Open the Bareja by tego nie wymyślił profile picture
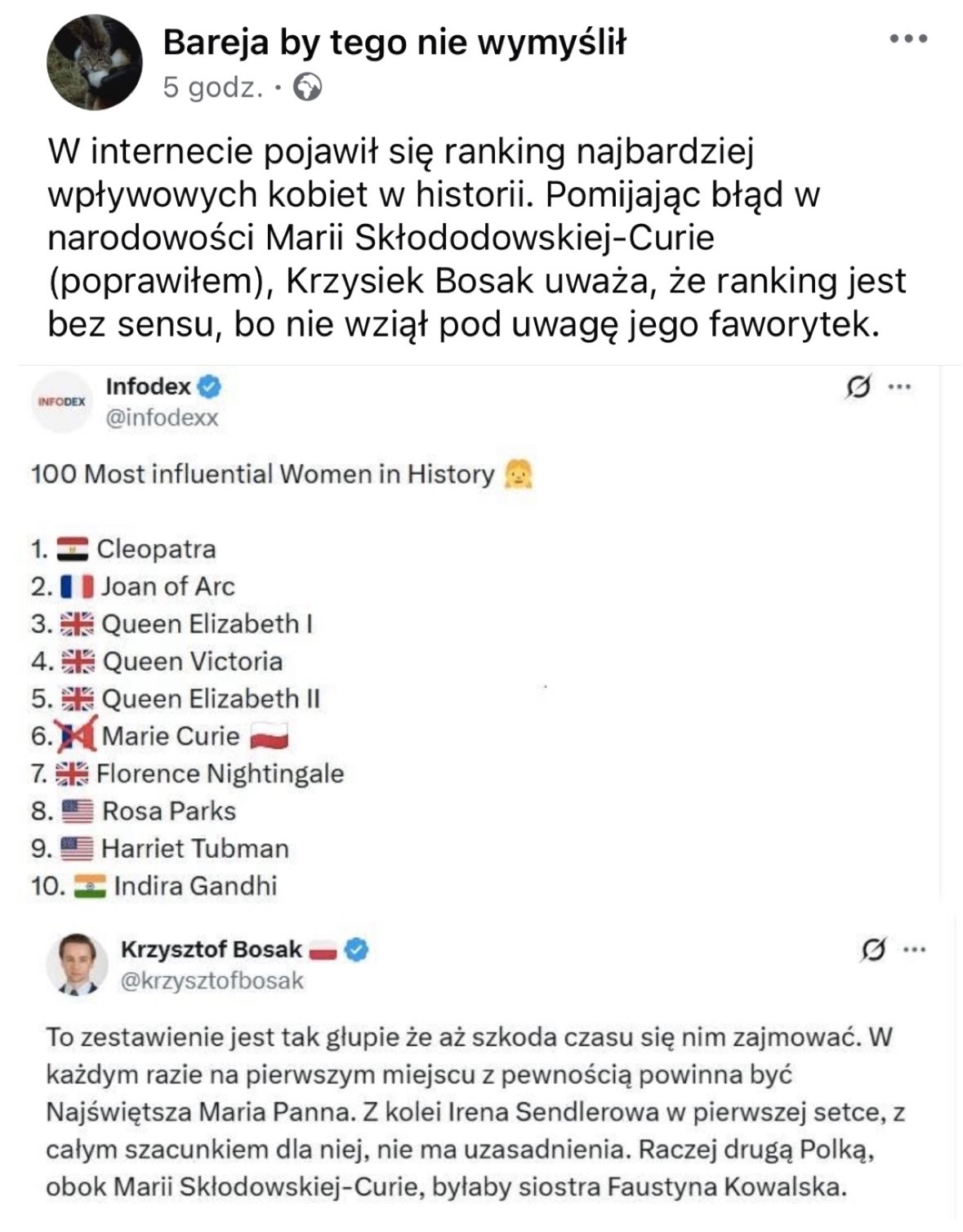This screenshot has height=1232, width=963. pyautogui.click(x=95, y=63)
